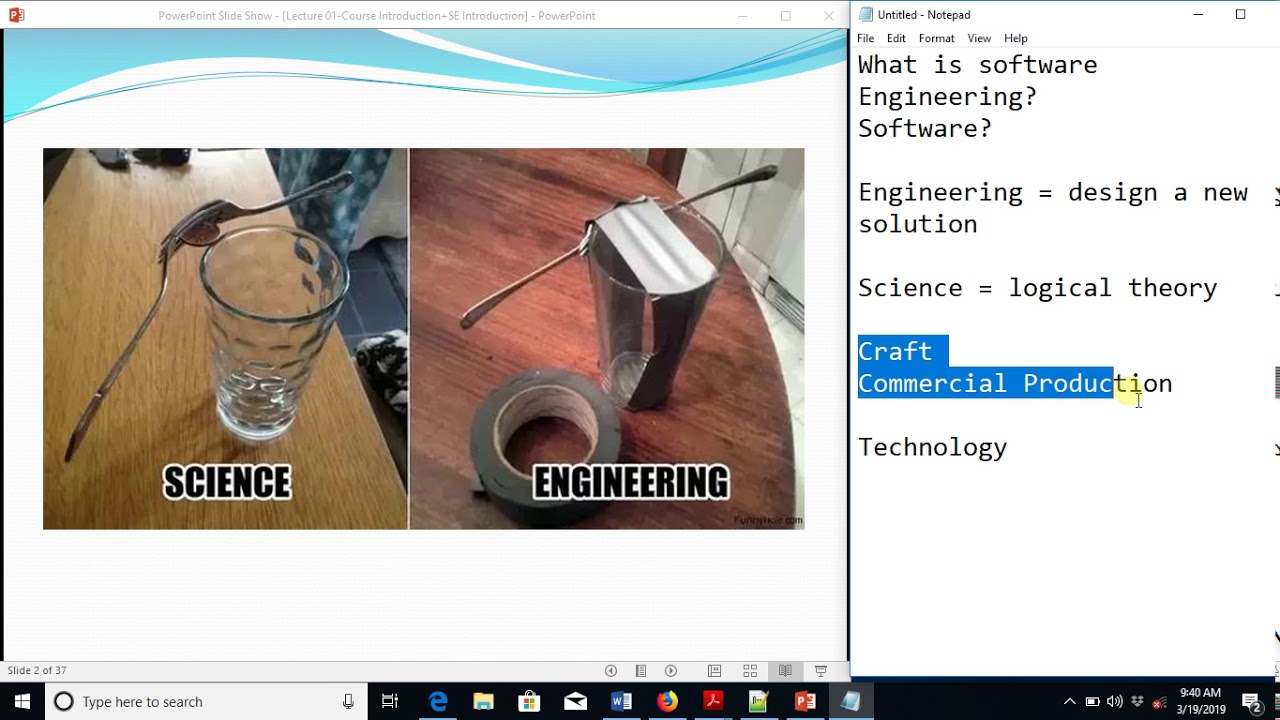This screenshot has width=1280, height=720.
Task: Switch to PowerPoint on taskbar
Action: (x=805, y=702)
